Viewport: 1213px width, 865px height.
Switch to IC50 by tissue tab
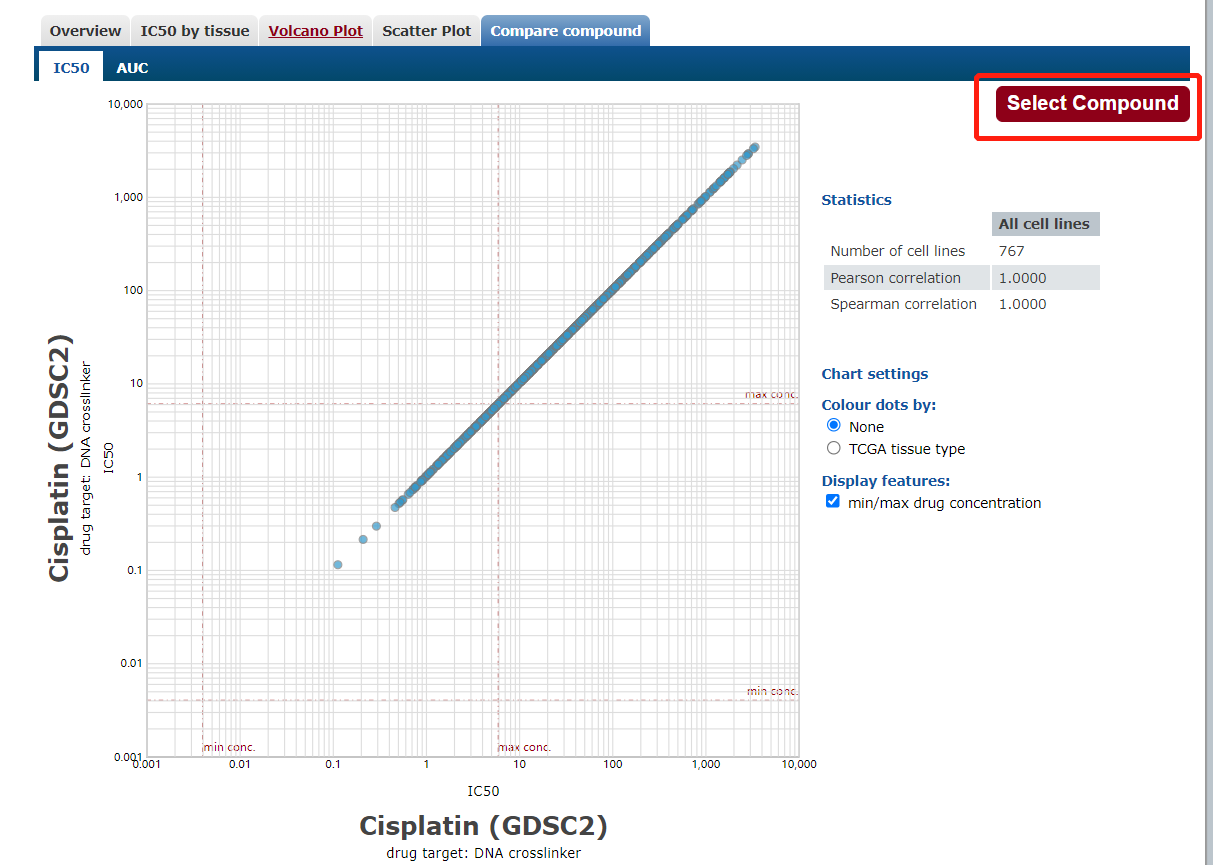(x=195, y=31)
